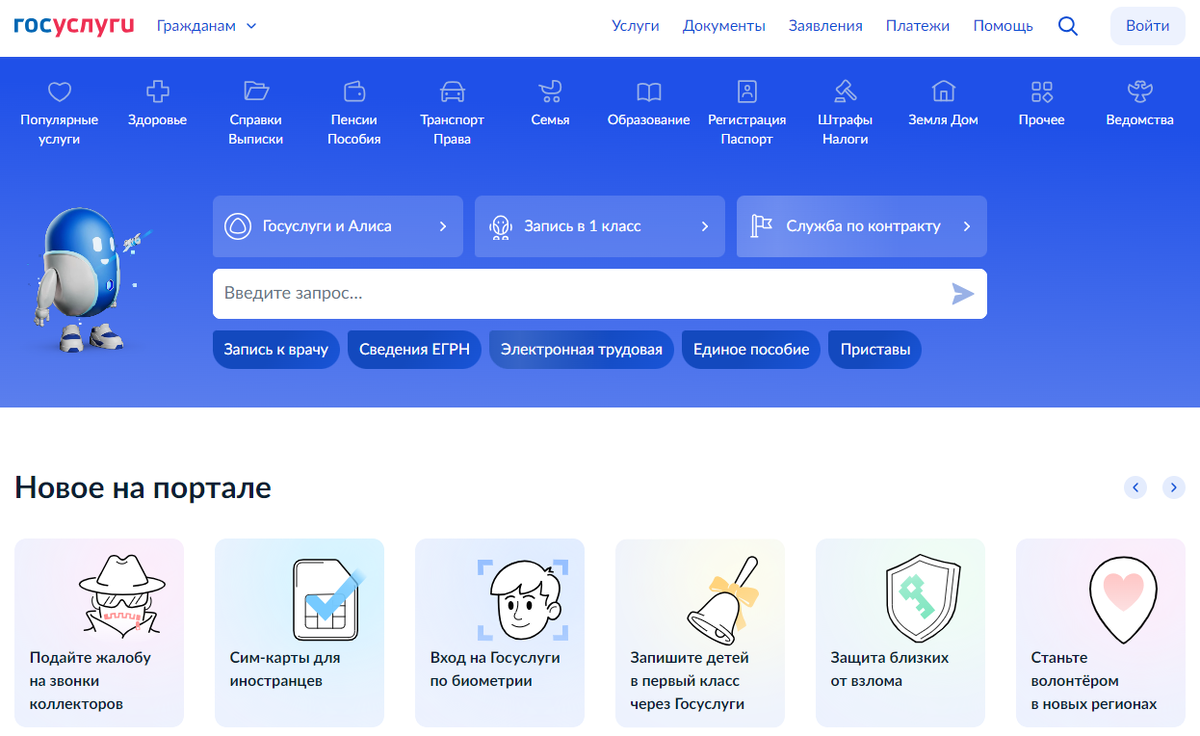Open Земля Дом house icon
1200x736 pixels.
[943, 91]
